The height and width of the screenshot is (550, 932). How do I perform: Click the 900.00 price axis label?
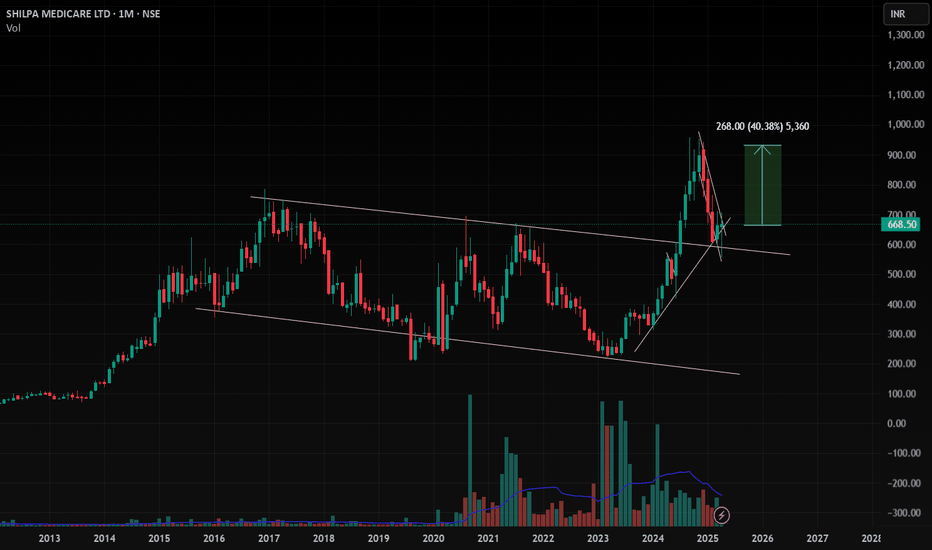(902, 155)
